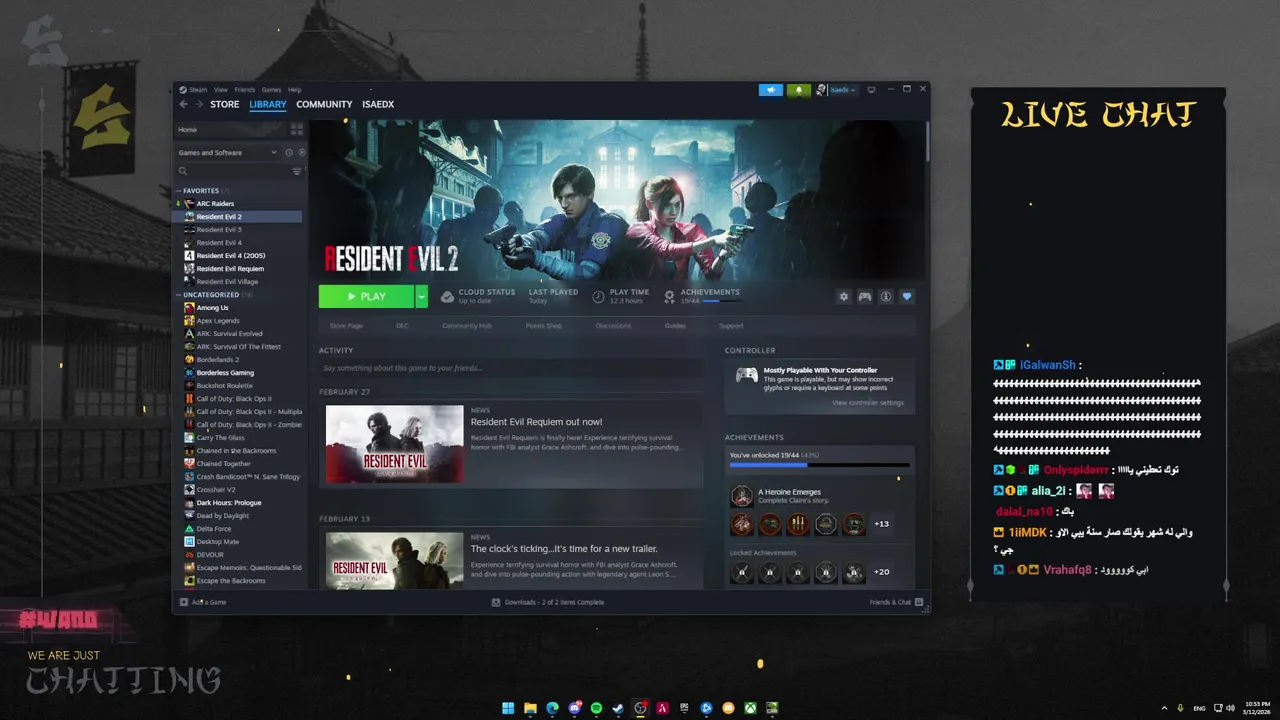The height and width of the screenshot is (720, 1280).
Task: Open the Steam announcements megaphone button
Action: click(x=770, y=90)
